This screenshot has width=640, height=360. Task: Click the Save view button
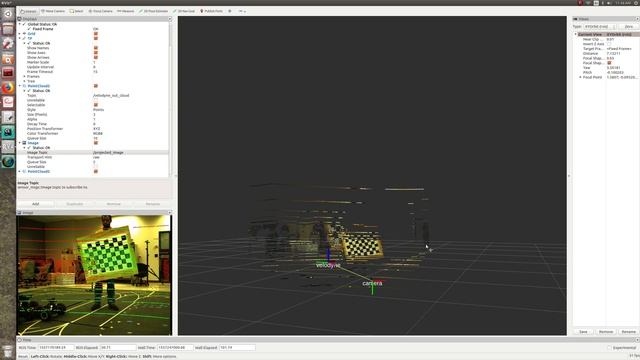[583, 332]
